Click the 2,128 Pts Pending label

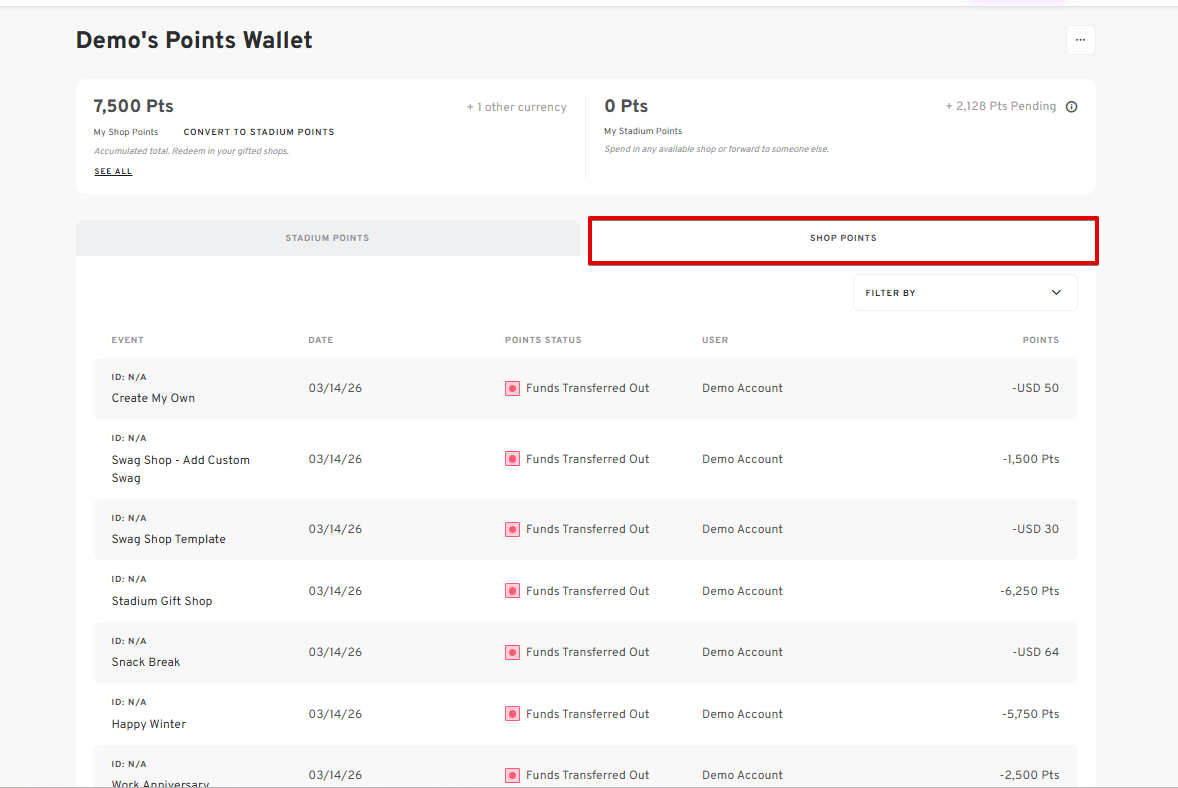point(1000,106)
